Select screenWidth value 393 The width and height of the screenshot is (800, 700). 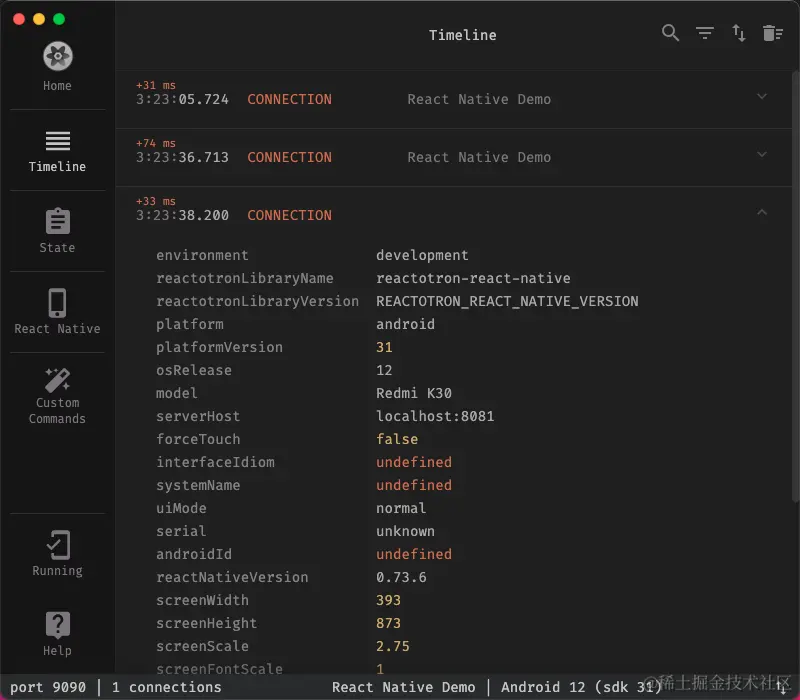click(388, 600)
